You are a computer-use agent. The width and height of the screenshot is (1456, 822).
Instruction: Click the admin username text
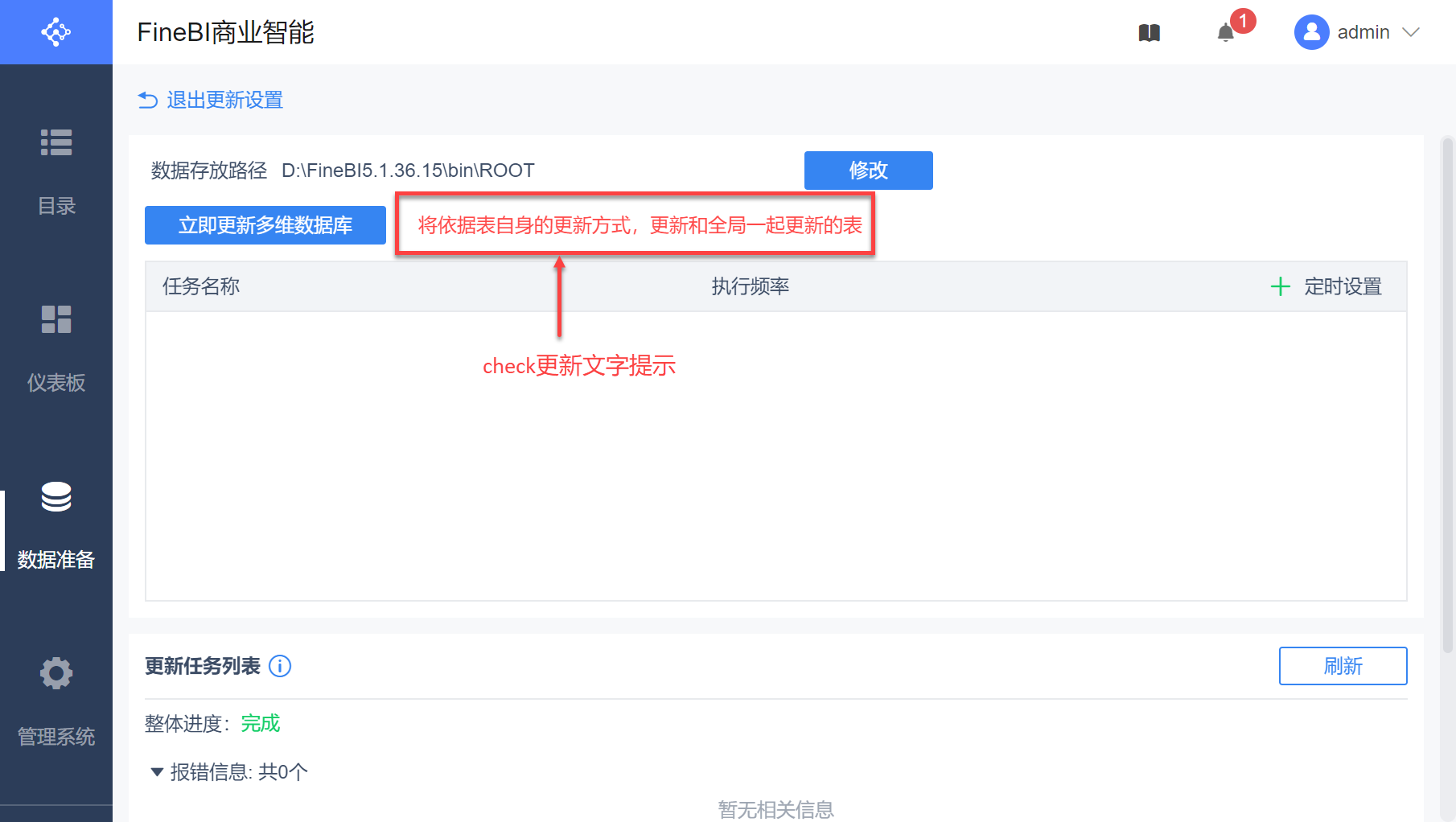[x=1363, y=32]
